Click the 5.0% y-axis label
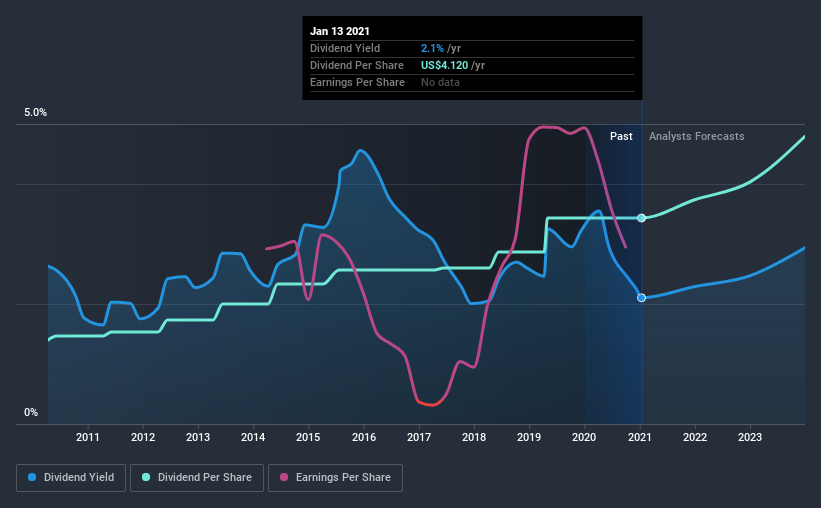 (x=35, y=113)
